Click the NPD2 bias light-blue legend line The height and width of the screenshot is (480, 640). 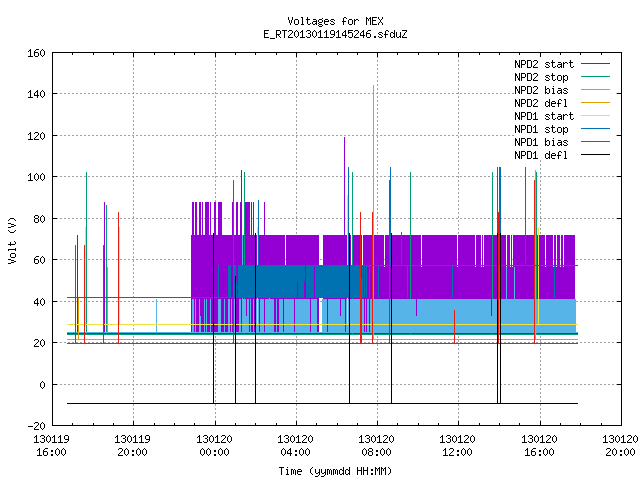pos(595,90)
